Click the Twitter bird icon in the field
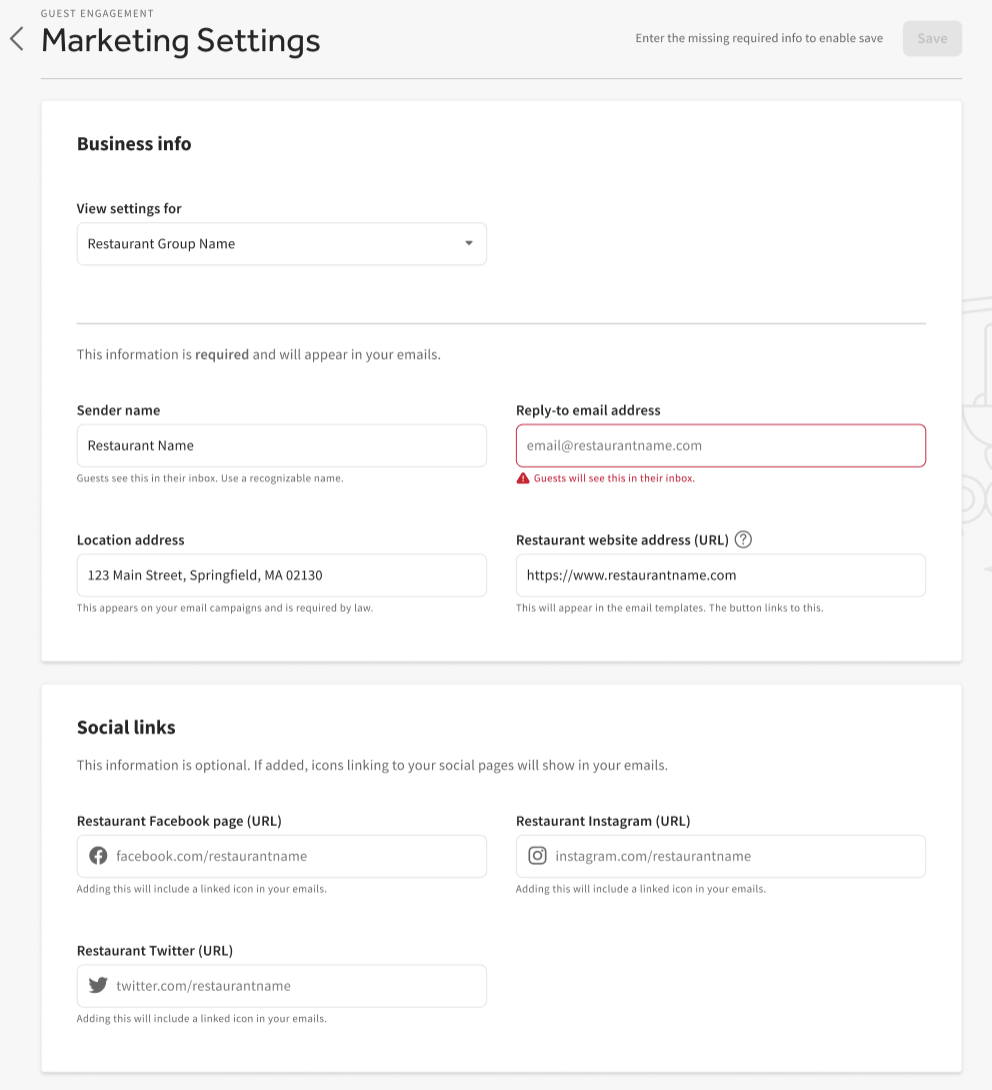Viewport: 992px width, 1090px height. [98, 985]
